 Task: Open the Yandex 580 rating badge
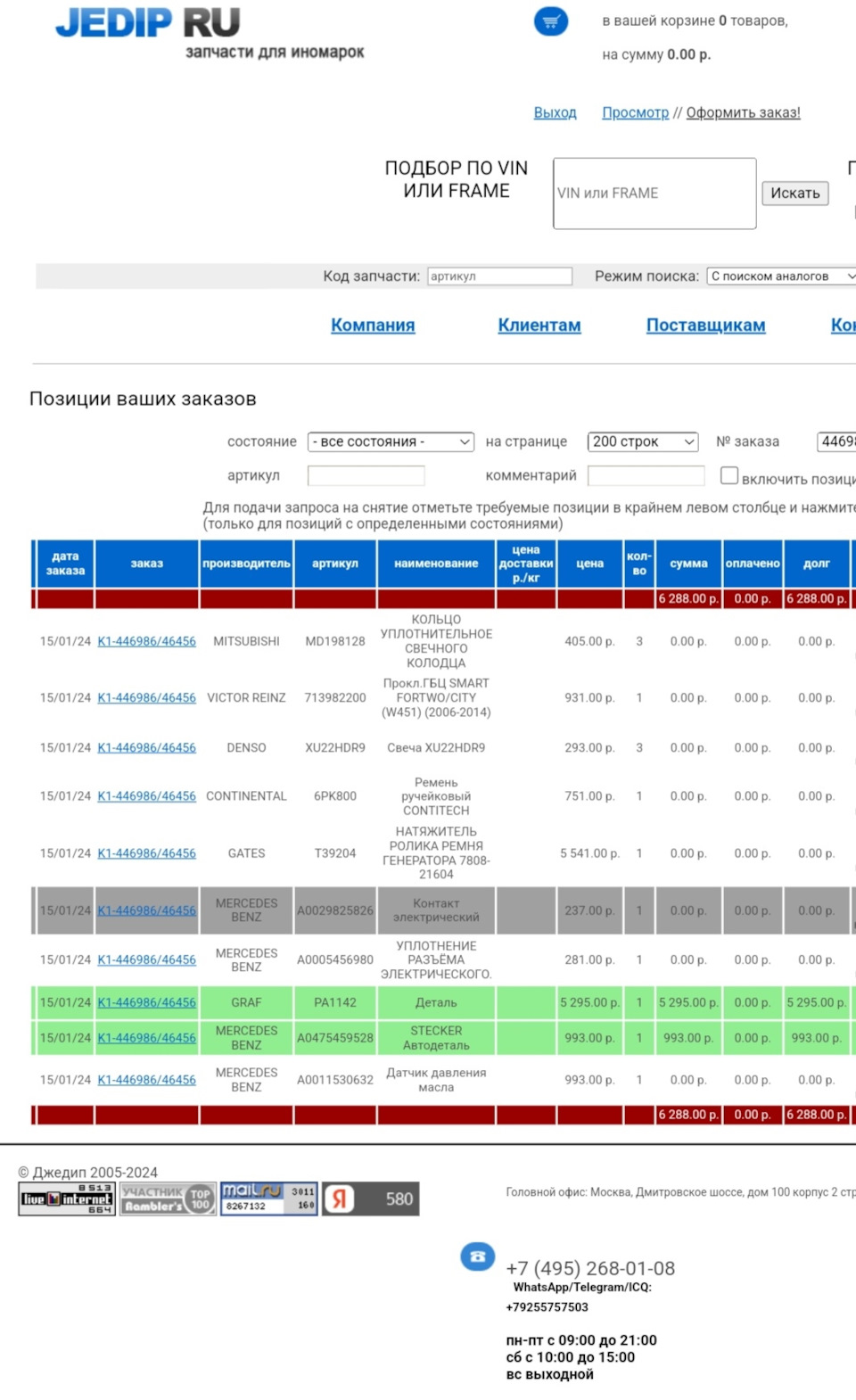coord(371,1198)
